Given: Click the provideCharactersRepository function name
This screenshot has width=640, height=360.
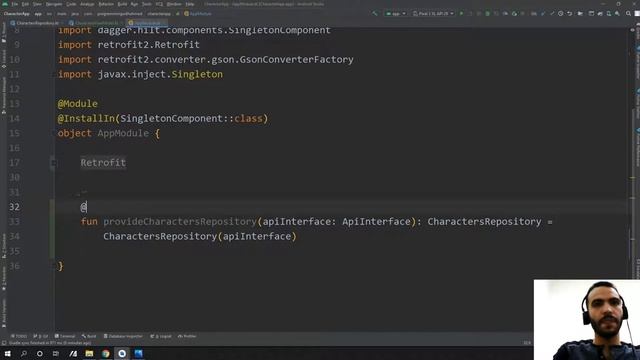Looking at the screenshot, I should 180,222.
